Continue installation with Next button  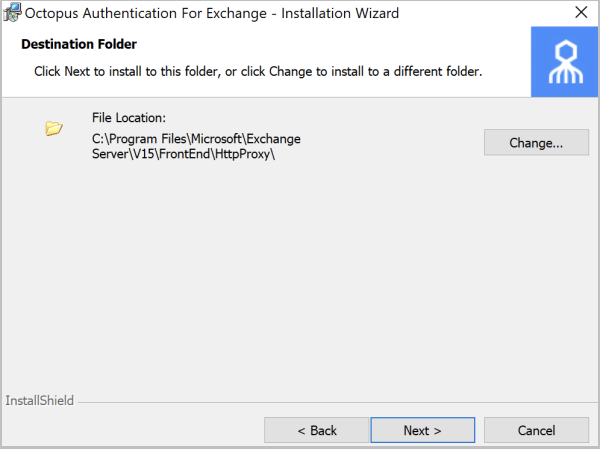[x=422, y=430]
